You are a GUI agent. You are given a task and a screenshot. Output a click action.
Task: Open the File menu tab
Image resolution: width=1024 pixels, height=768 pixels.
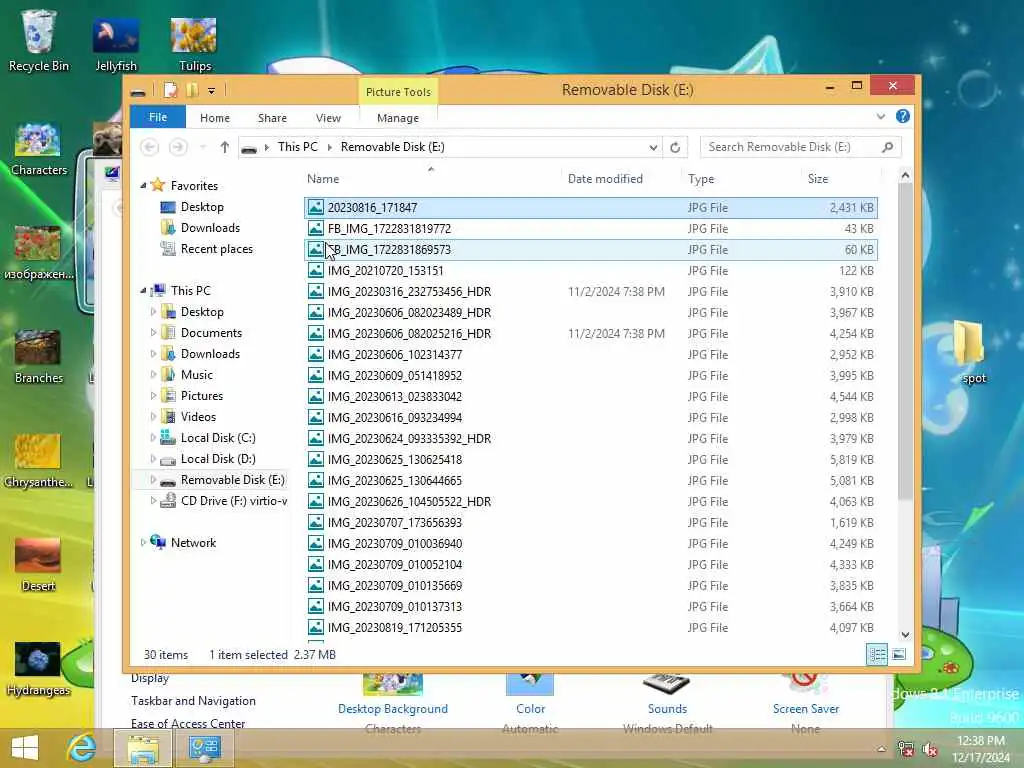157,117
